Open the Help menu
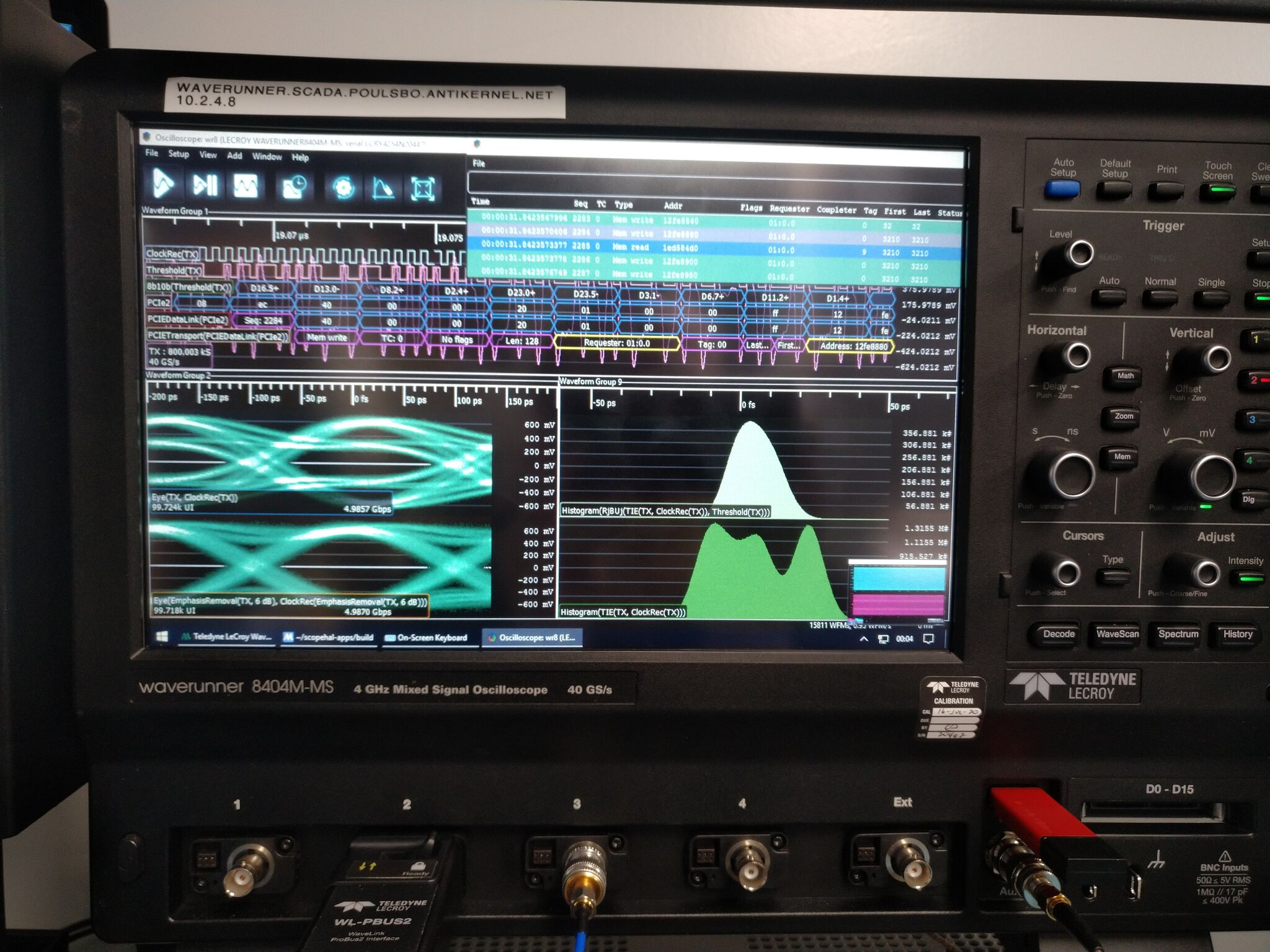This screenshot has width=1270, height=952. click(x=300, y=157)
